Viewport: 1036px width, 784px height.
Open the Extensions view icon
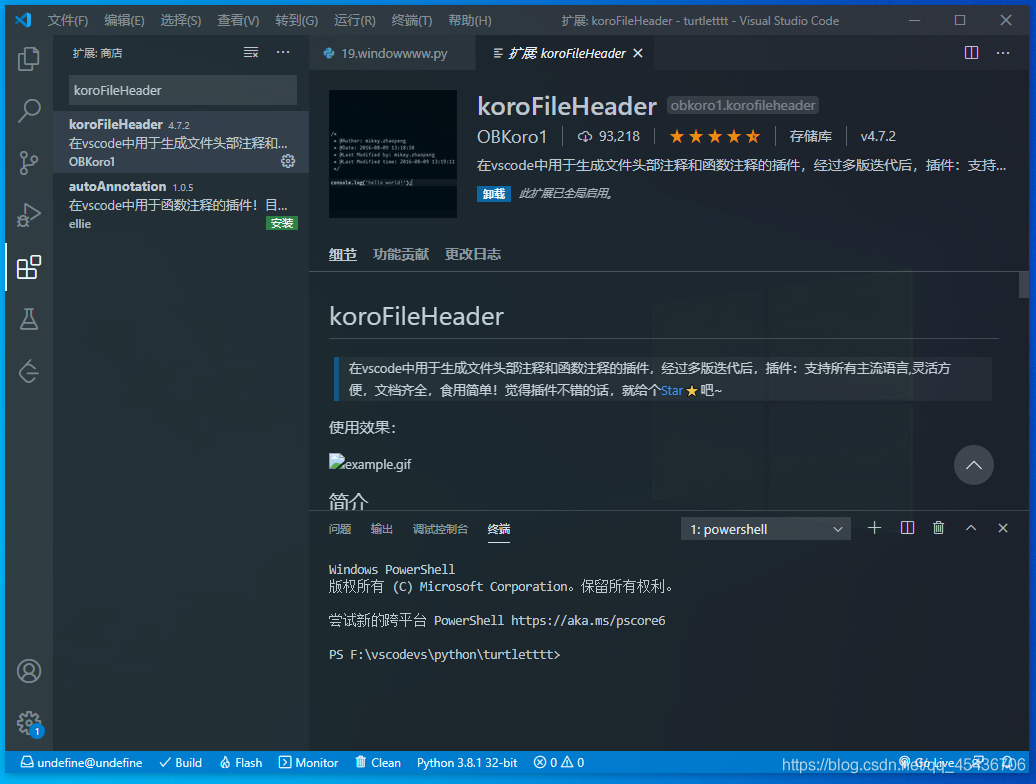coord(28,267)
